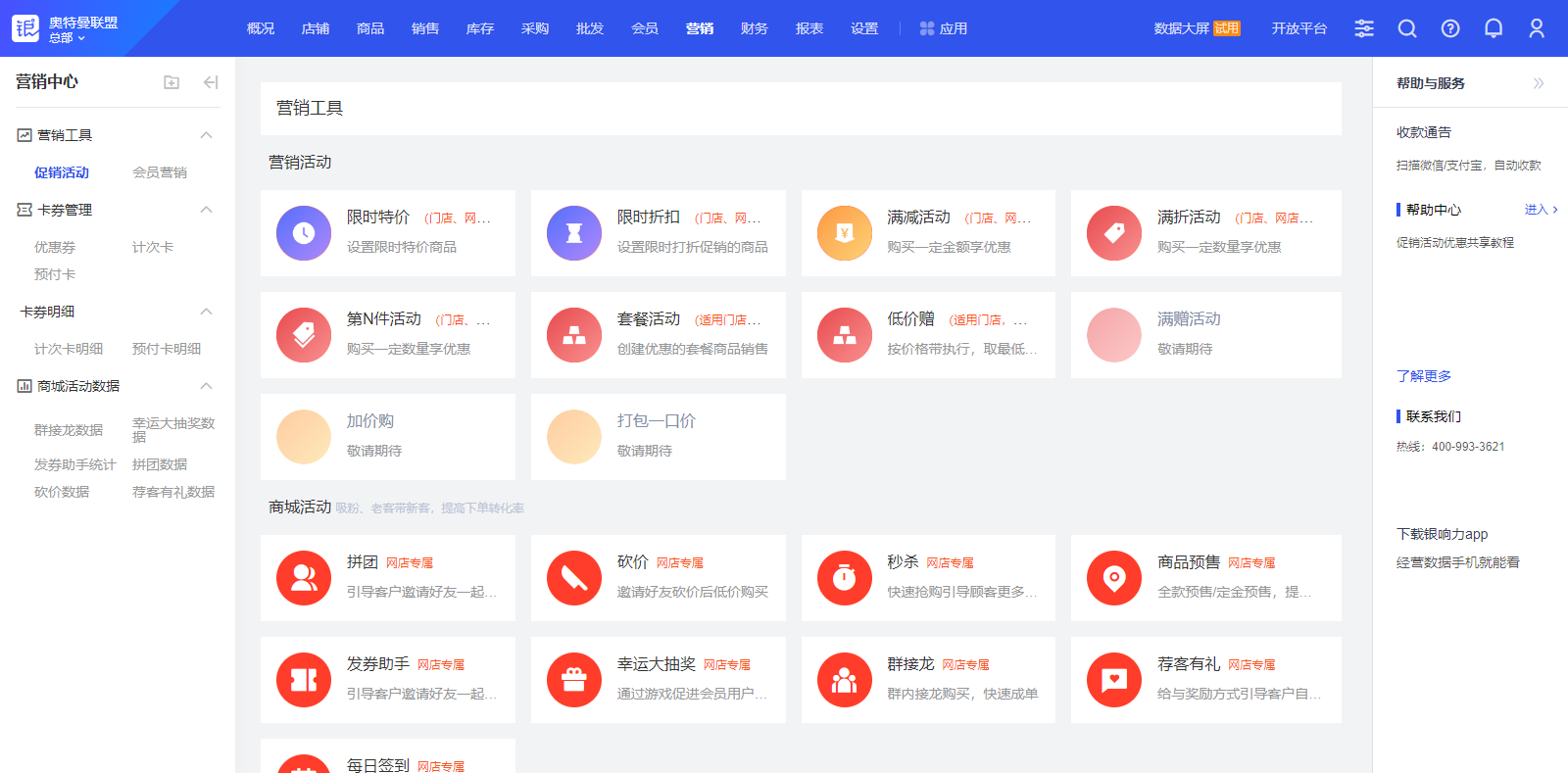Open the user account icon

click(1537, 28)
